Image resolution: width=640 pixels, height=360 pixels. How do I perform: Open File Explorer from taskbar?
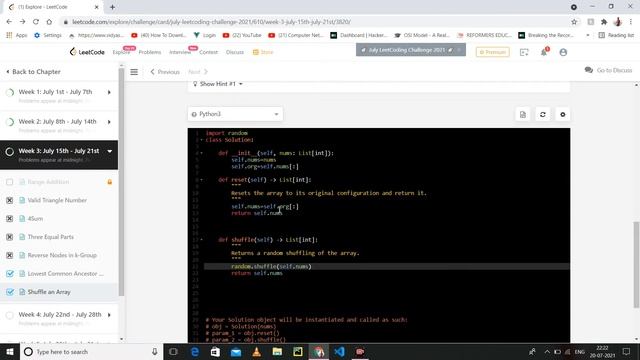277,352
